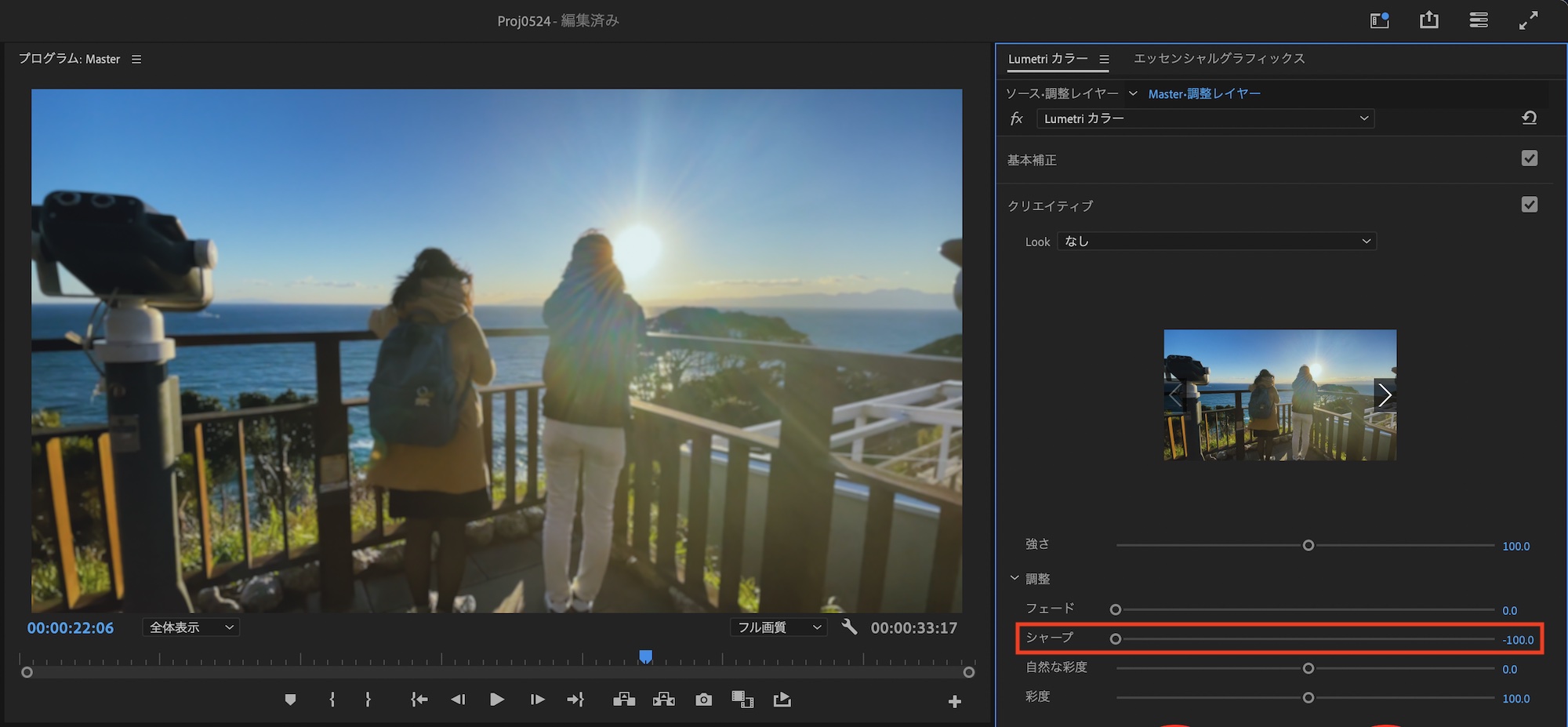Viewport: 1568px width, 727px height.
Task: Click the video frame in Program monitor
Action: [496, 351]
